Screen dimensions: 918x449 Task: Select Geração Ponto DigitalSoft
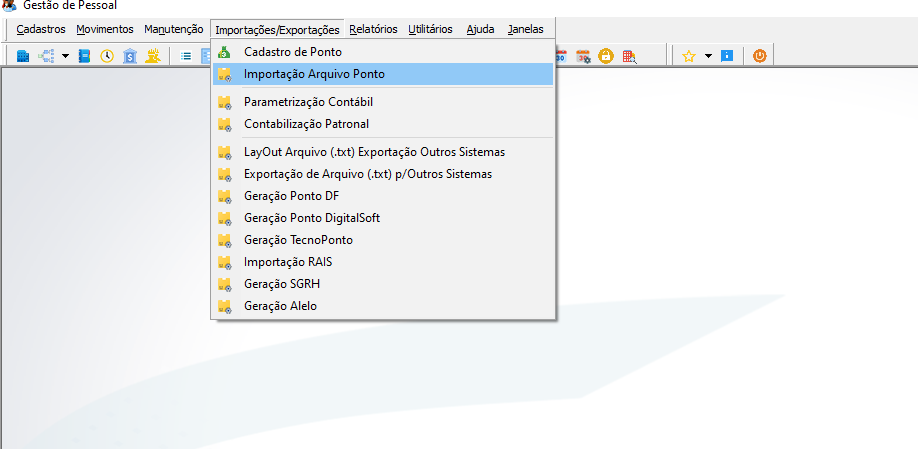coord(383,218)
